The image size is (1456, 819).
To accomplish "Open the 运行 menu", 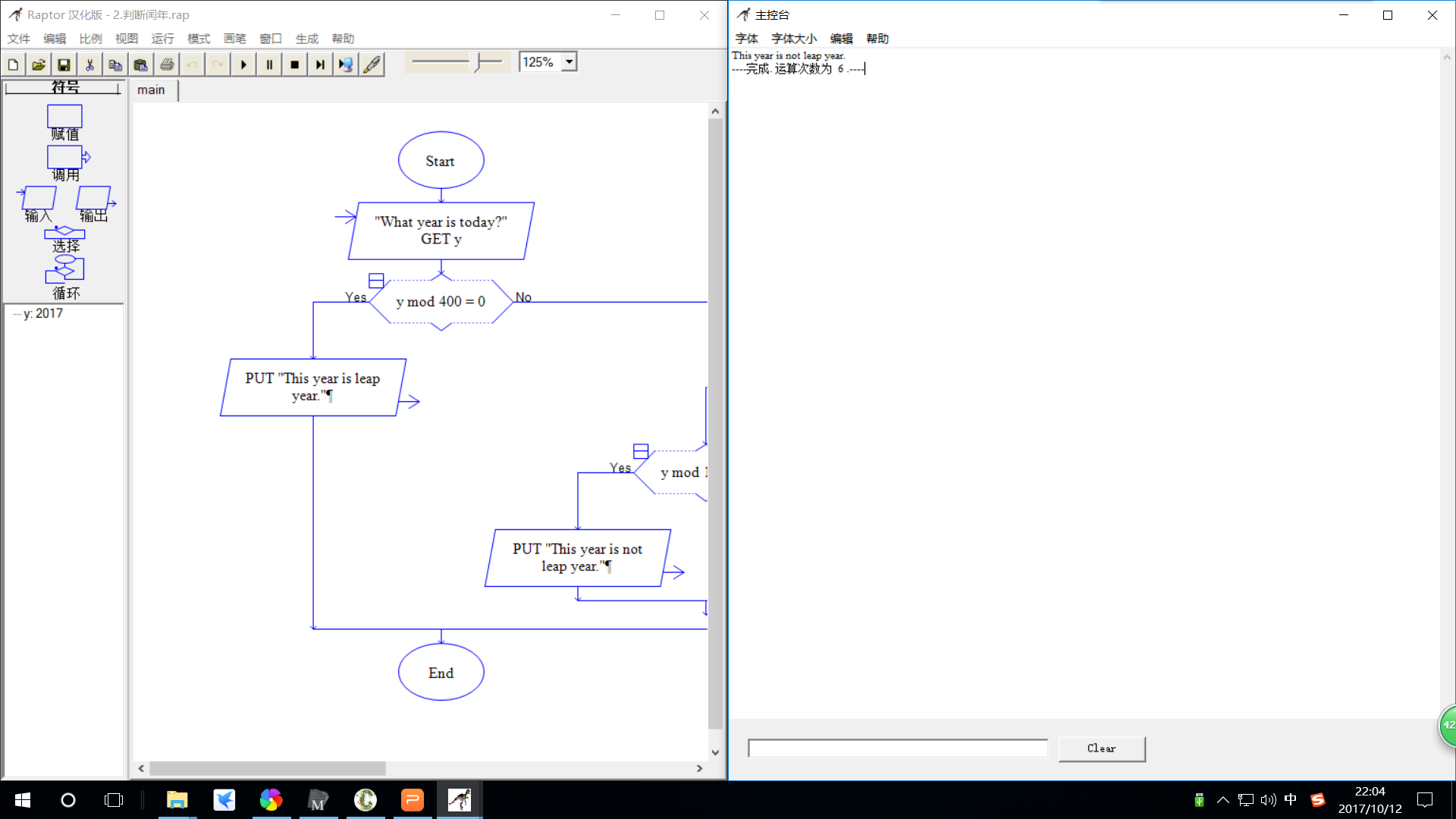I will [x=162, y=39].
